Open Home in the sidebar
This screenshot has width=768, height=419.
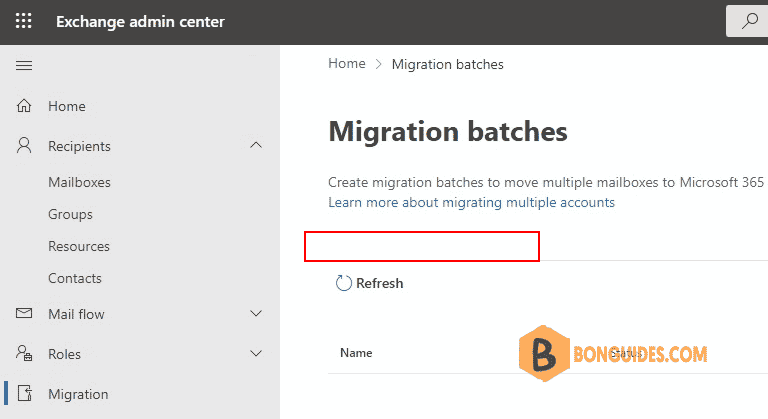[67, 106]
